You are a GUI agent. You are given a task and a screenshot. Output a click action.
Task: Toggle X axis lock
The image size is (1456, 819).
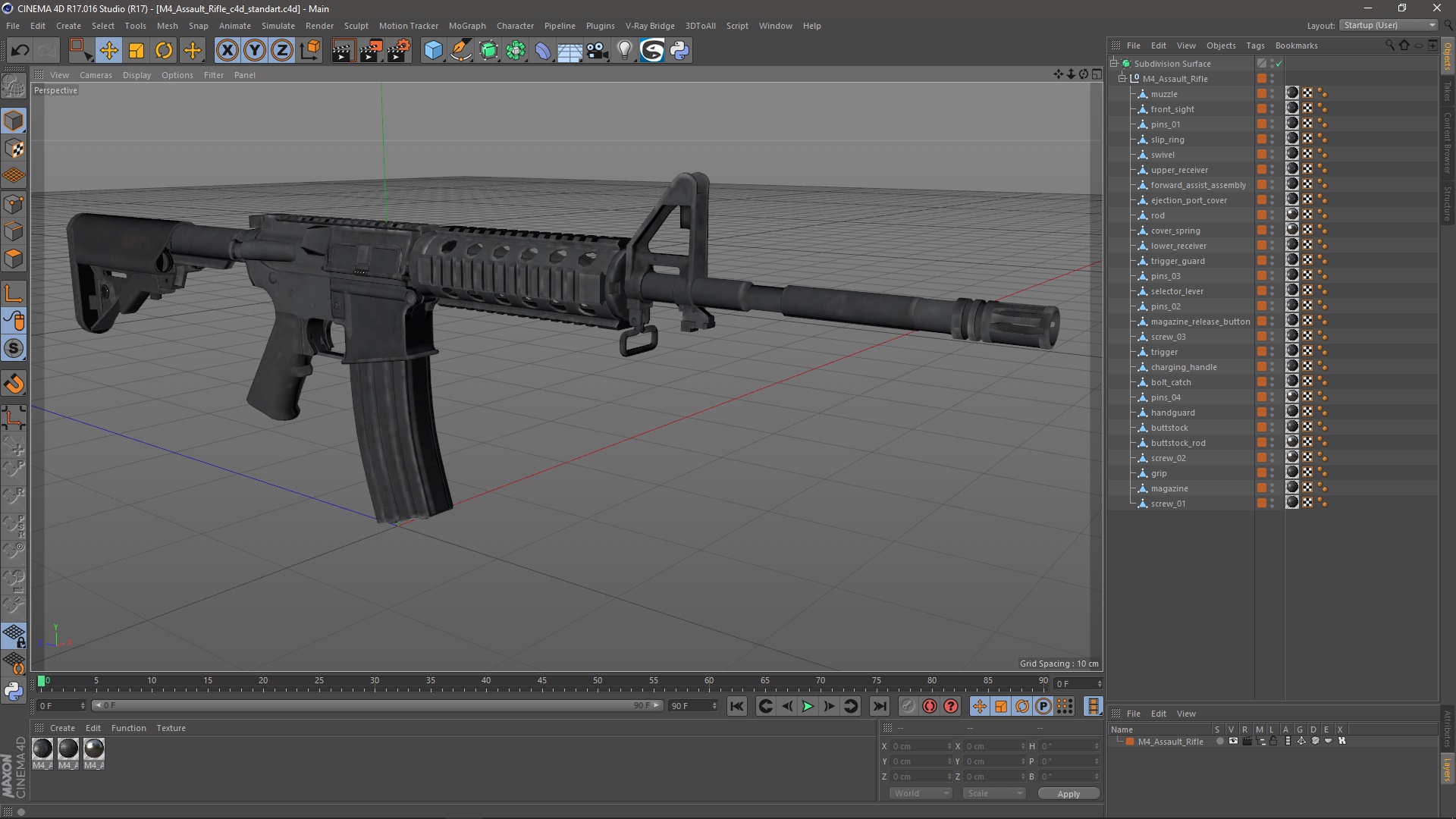coord(227,51)
